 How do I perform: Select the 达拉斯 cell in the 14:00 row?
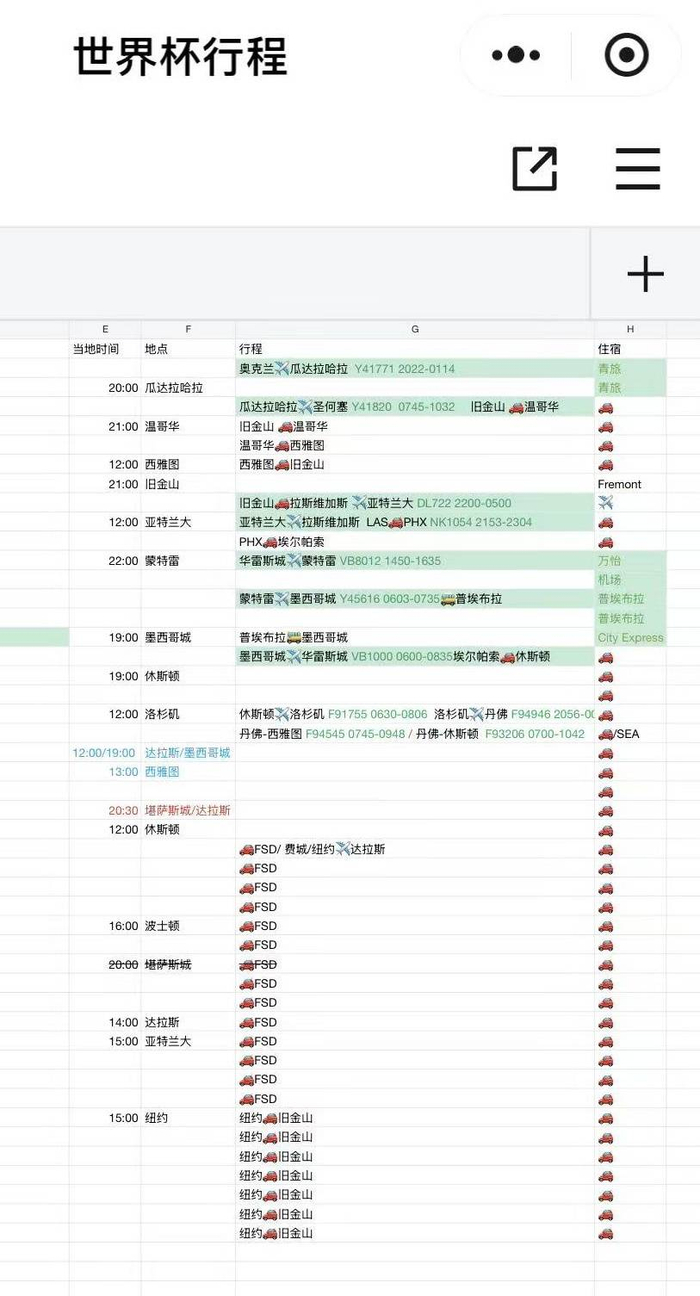(188, 1023)
